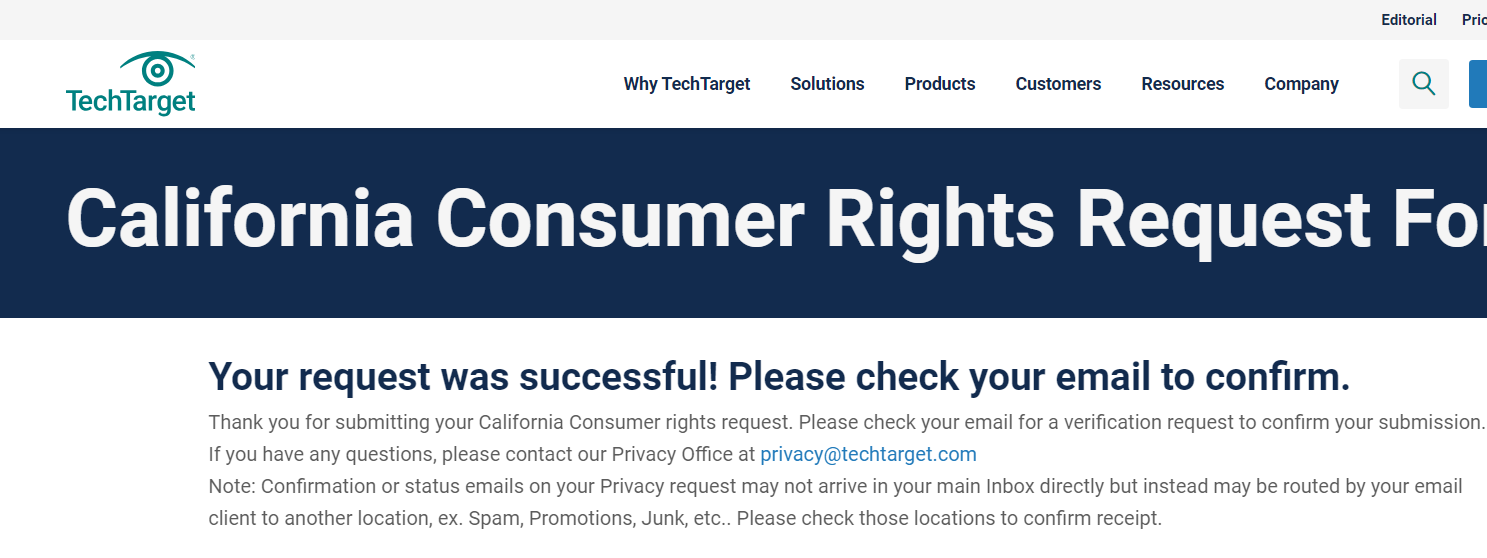The width and height of the screenshot is (1487, 558).
Task: Open the Solutions menu
Action: (x=827, y=84)
